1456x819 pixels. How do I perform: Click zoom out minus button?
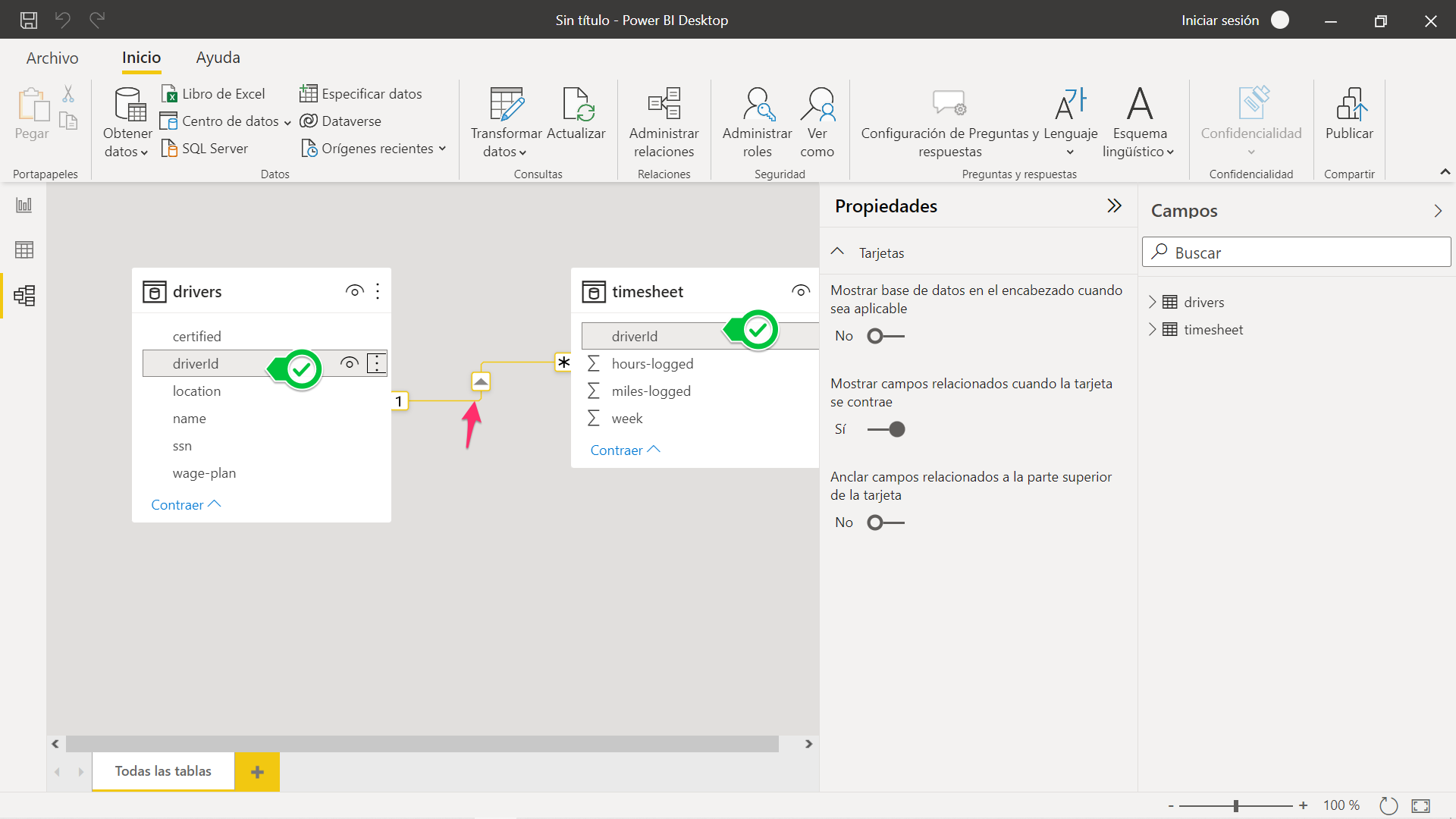(x=1171, y=806)
